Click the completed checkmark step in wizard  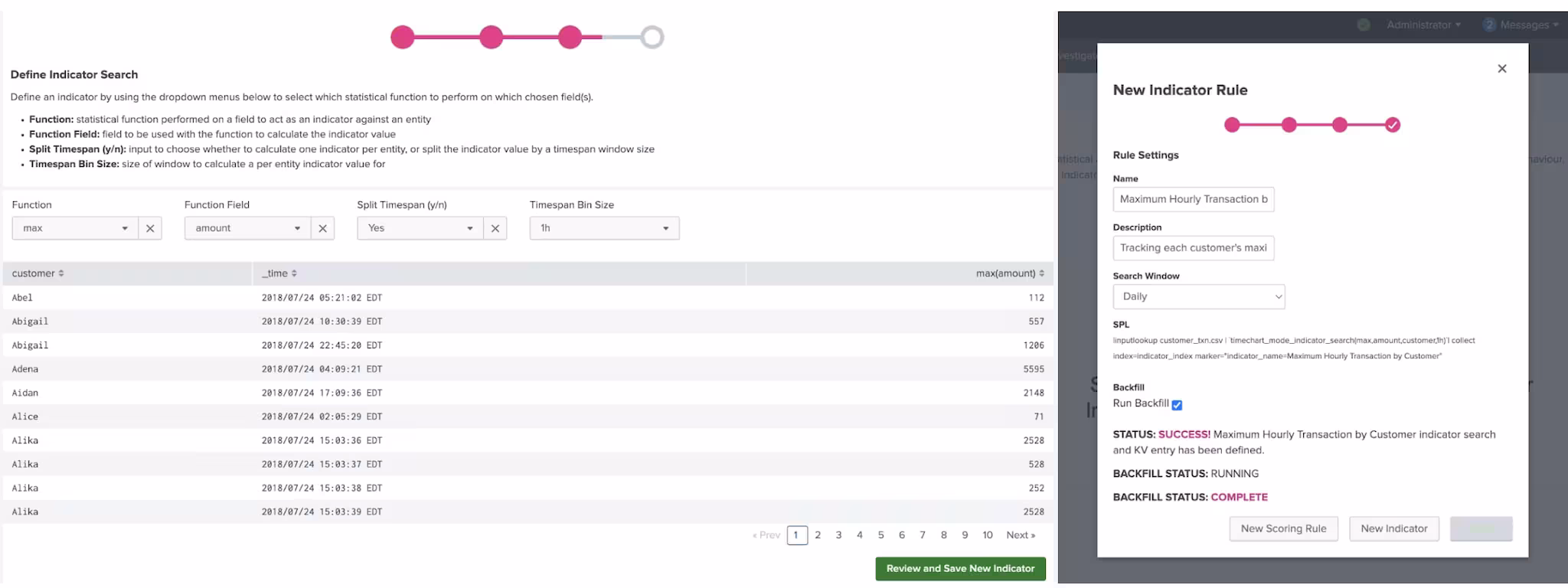(1392, 125)
